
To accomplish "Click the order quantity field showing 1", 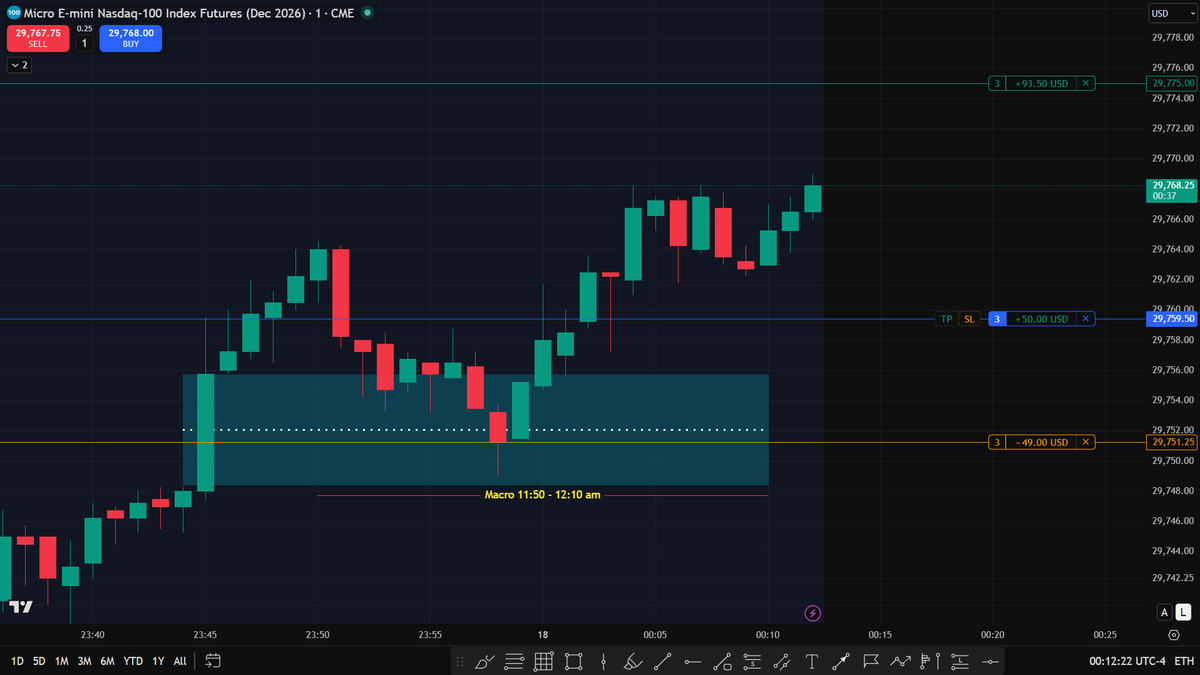I will [84, 43].
